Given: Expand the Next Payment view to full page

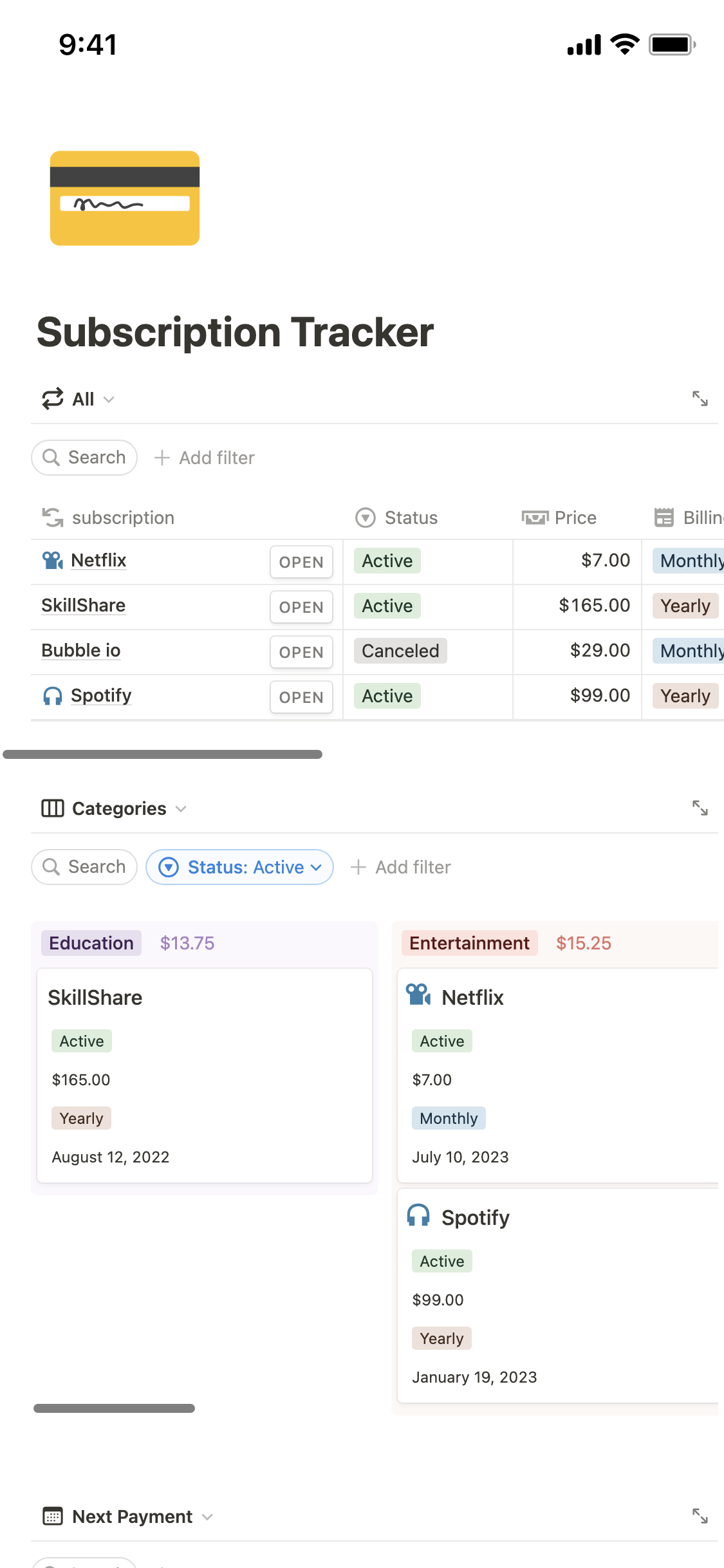Looking at the screenshot, I should pyautogui.click(x=700, y=1516).
